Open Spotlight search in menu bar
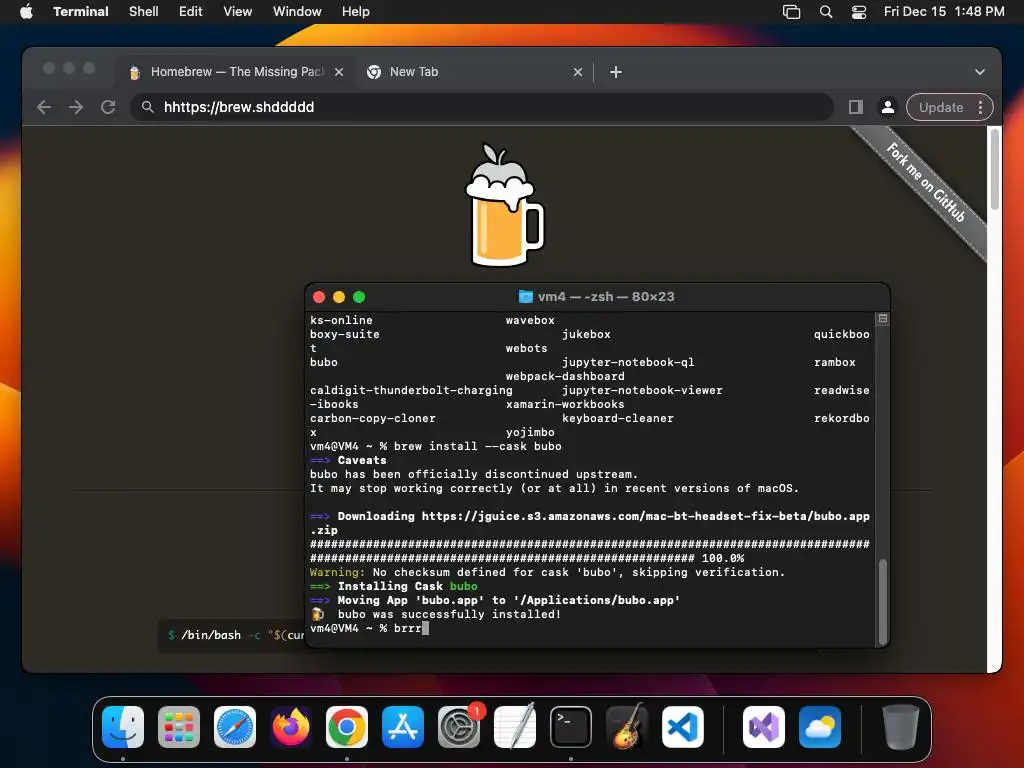 (825, 11)
